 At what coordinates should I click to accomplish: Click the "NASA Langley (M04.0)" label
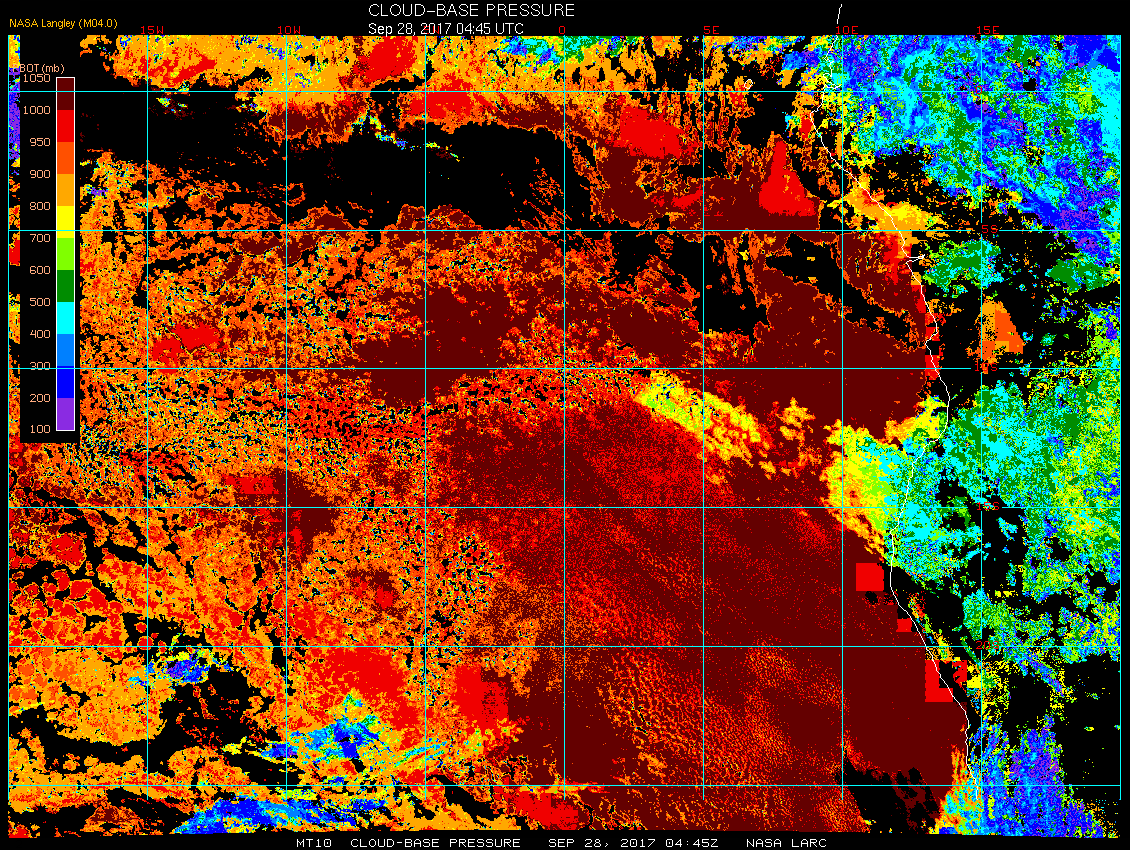[x=63, y=23]
